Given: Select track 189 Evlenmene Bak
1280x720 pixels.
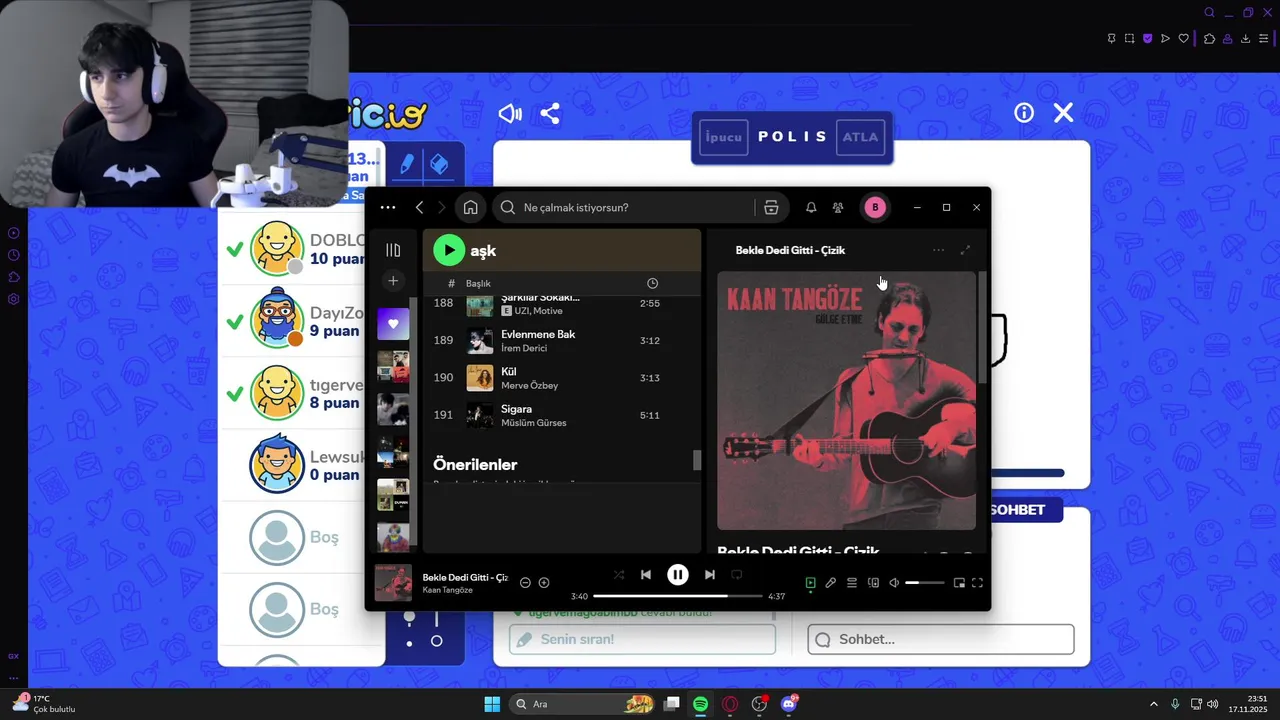Looking at the screenshot, I should 561,340.
